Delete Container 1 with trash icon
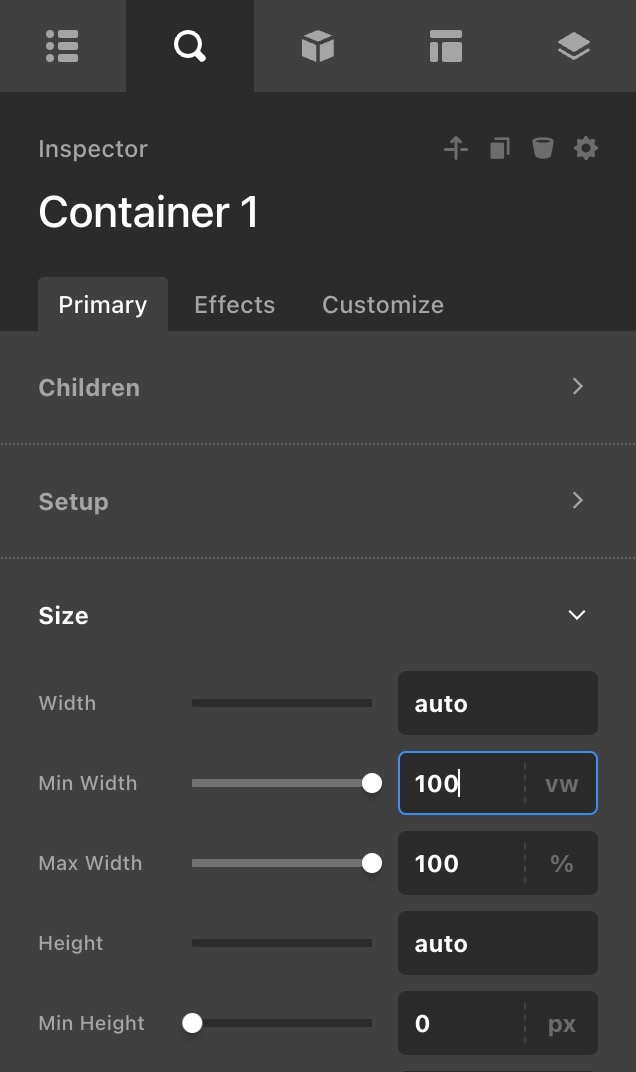This screenshot has width=636, height=1072. (x=542, y=149)
